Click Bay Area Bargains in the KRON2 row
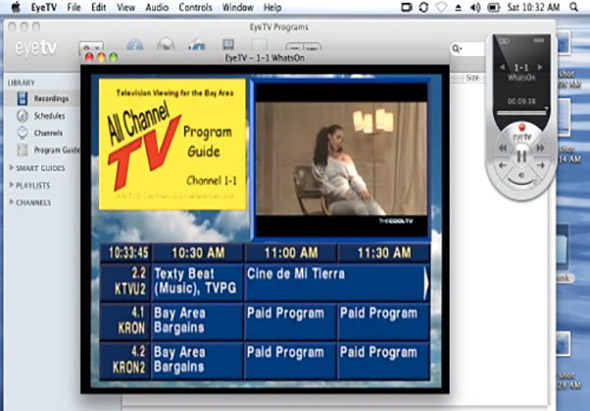Viewport: 590px width, 411px height. coord(198,360)
